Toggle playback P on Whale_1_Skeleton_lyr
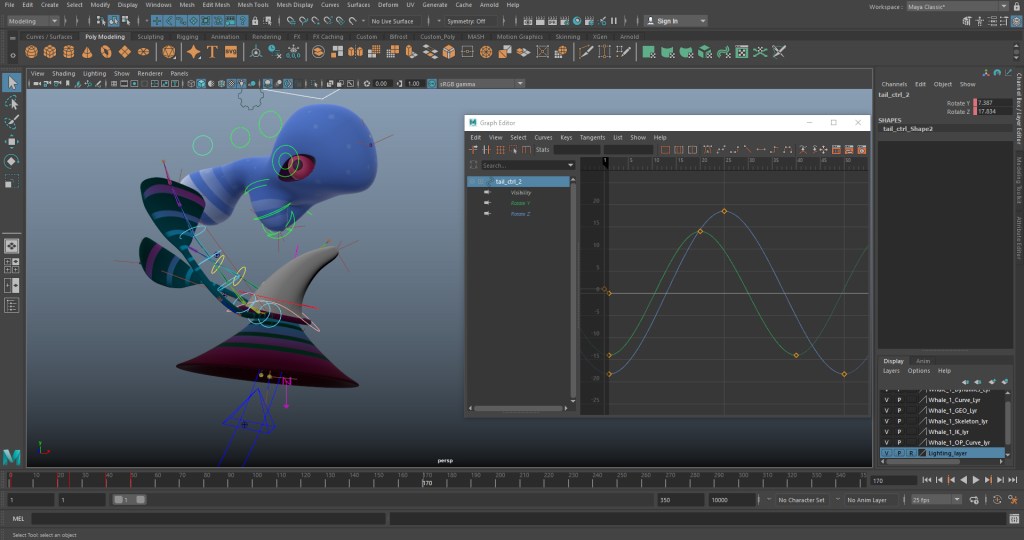This screenshot has height=540, width=1024. click(x=899, y=421)
